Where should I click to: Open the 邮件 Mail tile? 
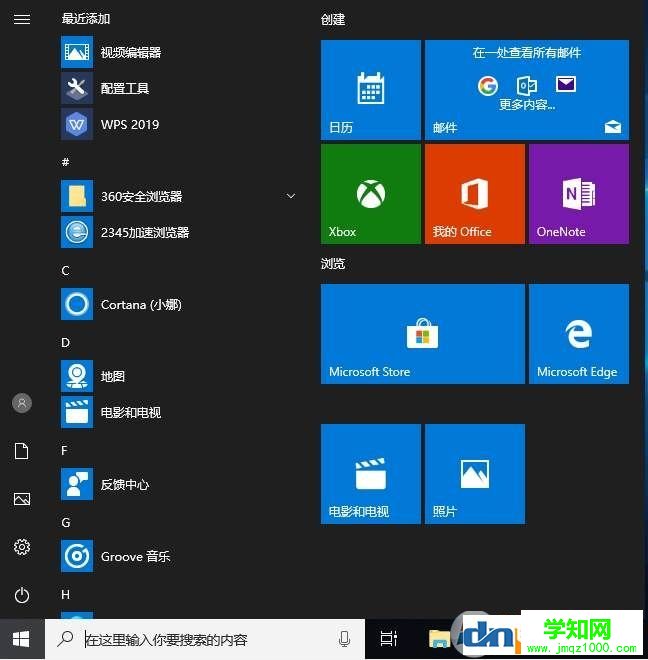[x=527, y=90]
